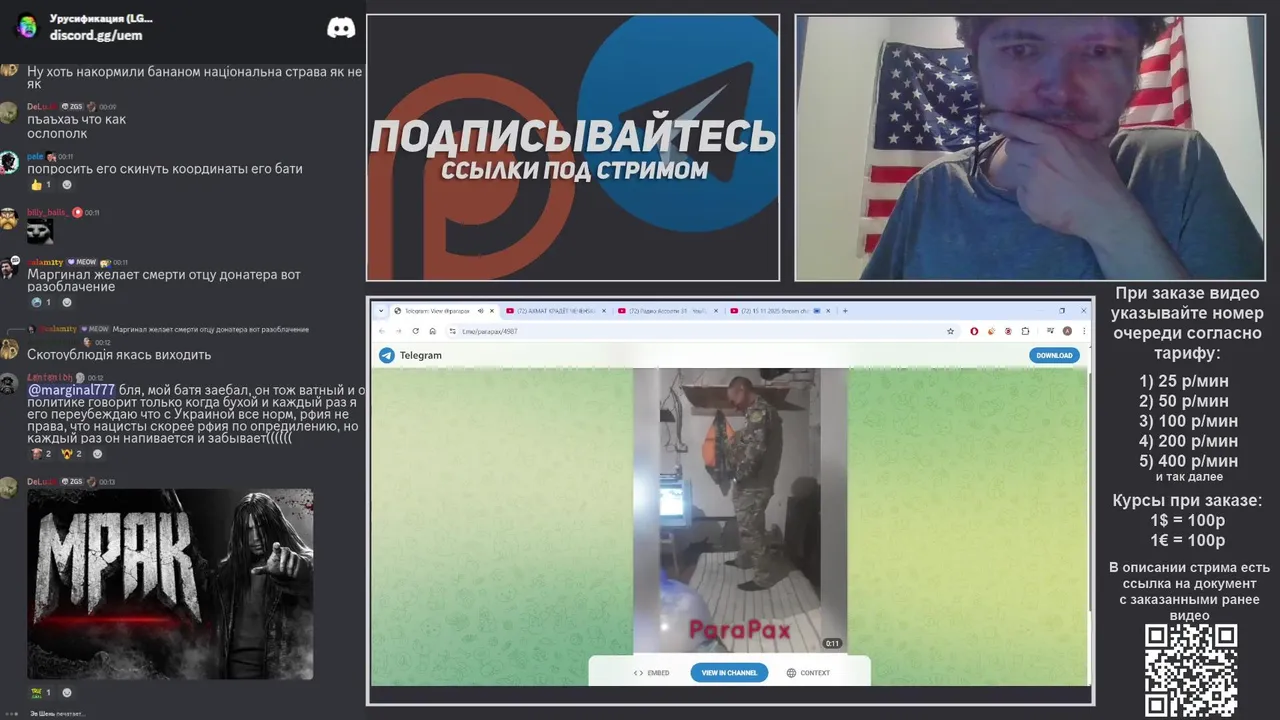Play the ParaPax video in Telegram
The height and width of the screenshot is (720, 1280).
click(x=740, y=510)
